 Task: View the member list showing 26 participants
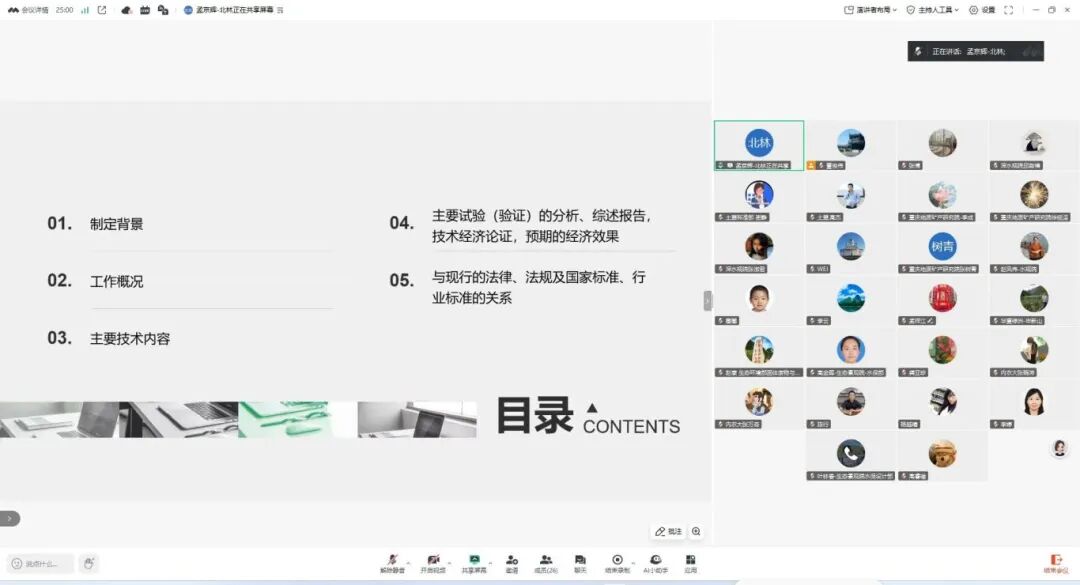pos(545,560)
